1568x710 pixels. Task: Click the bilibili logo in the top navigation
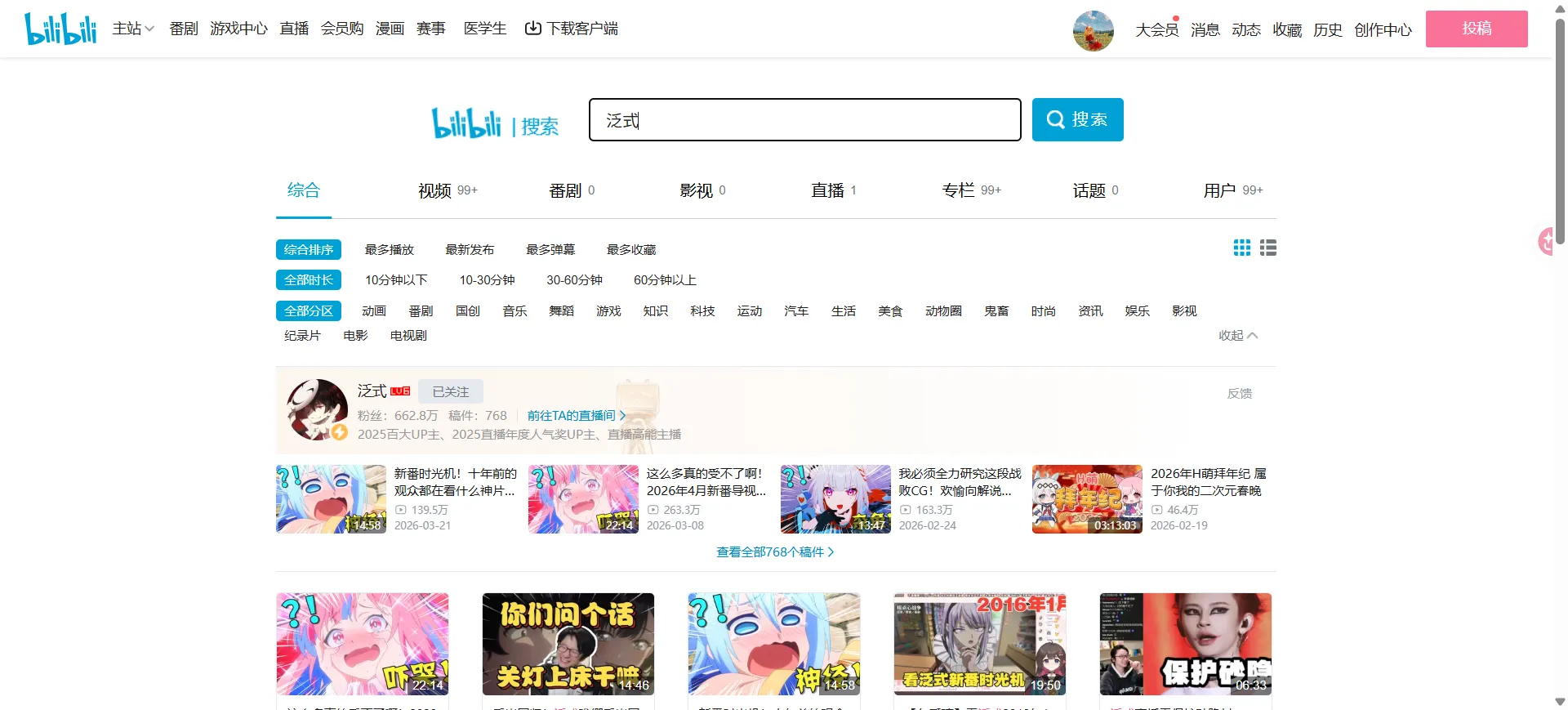[x=60, y=29]
